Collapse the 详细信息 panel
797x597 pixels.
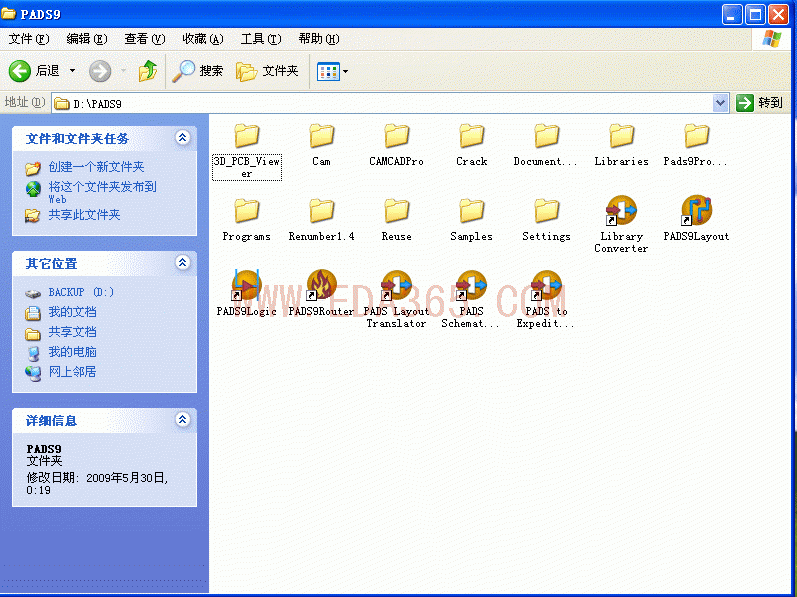(182, 420)
